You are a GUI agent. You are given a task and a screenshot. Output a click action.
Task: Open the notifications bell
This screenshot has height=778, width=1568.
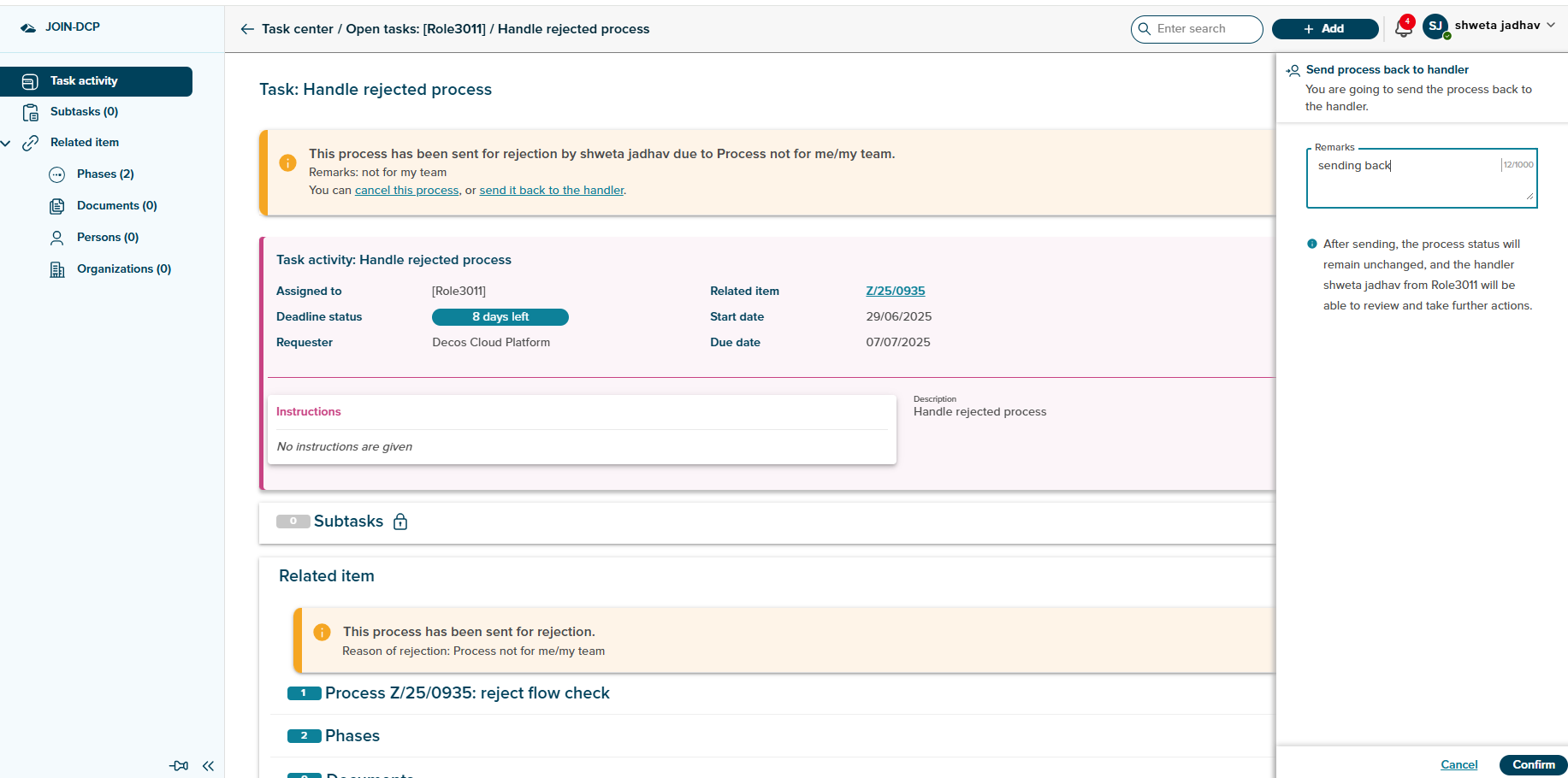1403,29
